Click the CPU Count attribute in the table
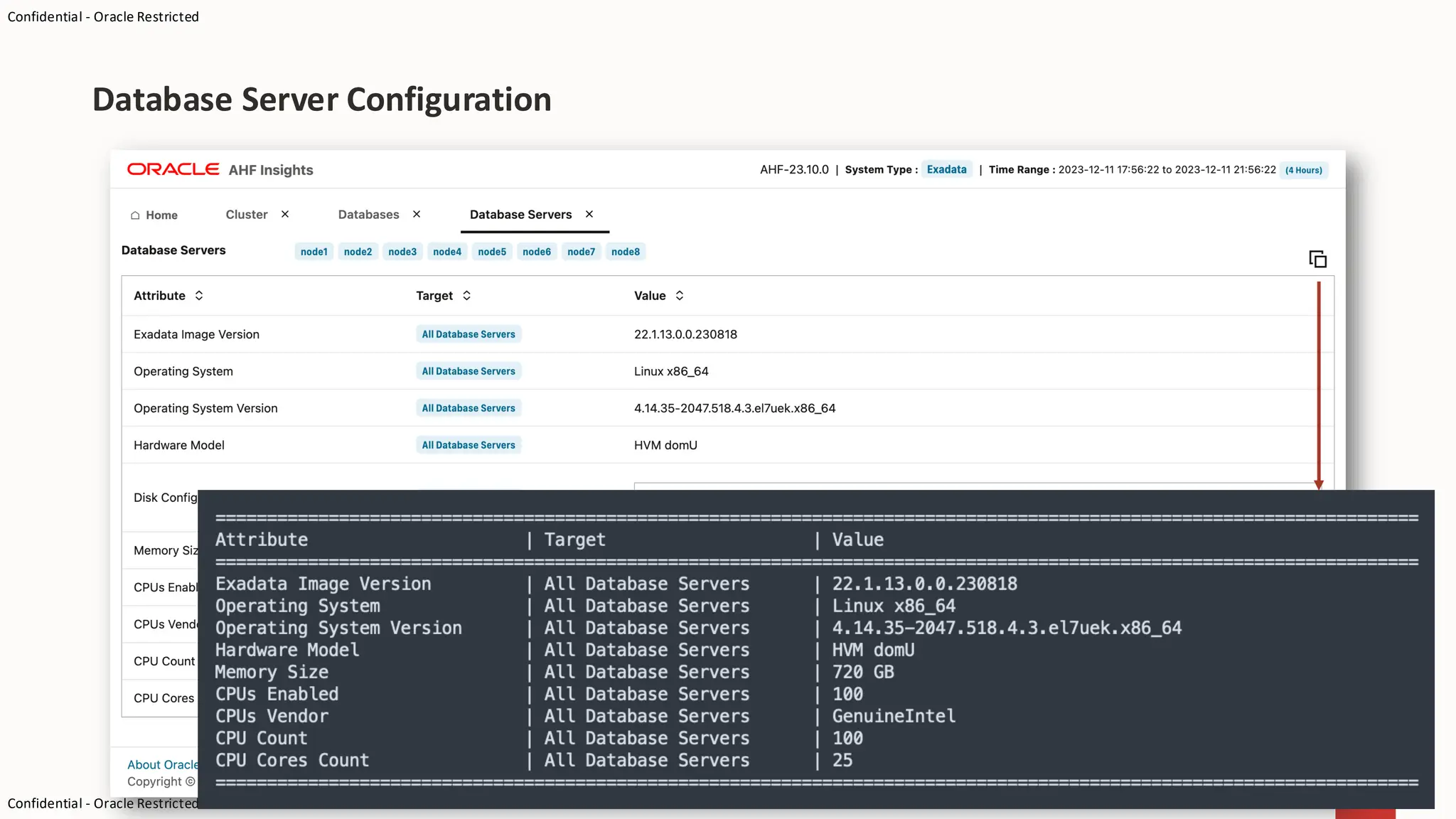 coord(164,661)
